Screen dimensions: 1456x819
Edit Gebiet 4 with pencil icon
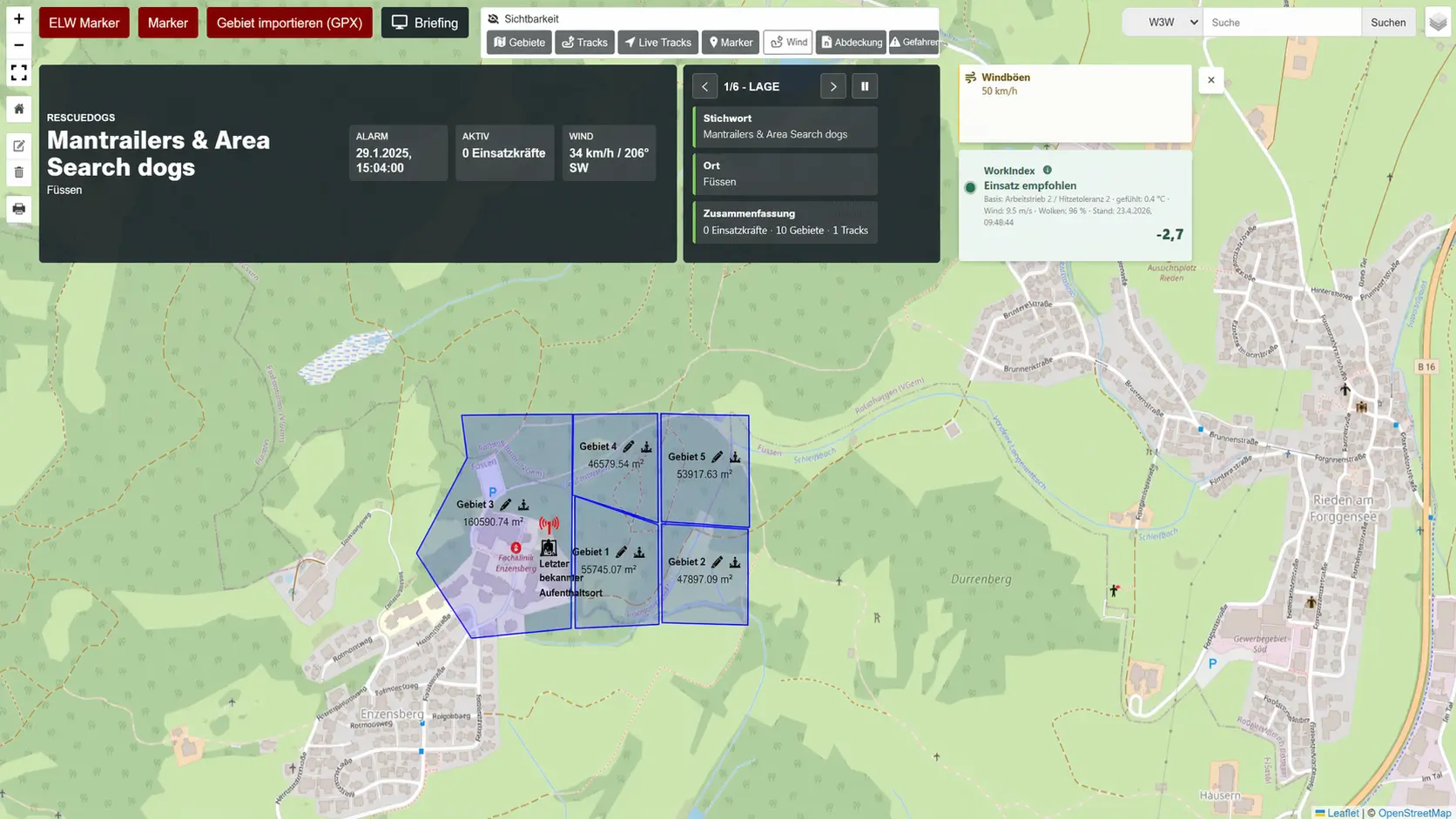(x=628, y=446)
